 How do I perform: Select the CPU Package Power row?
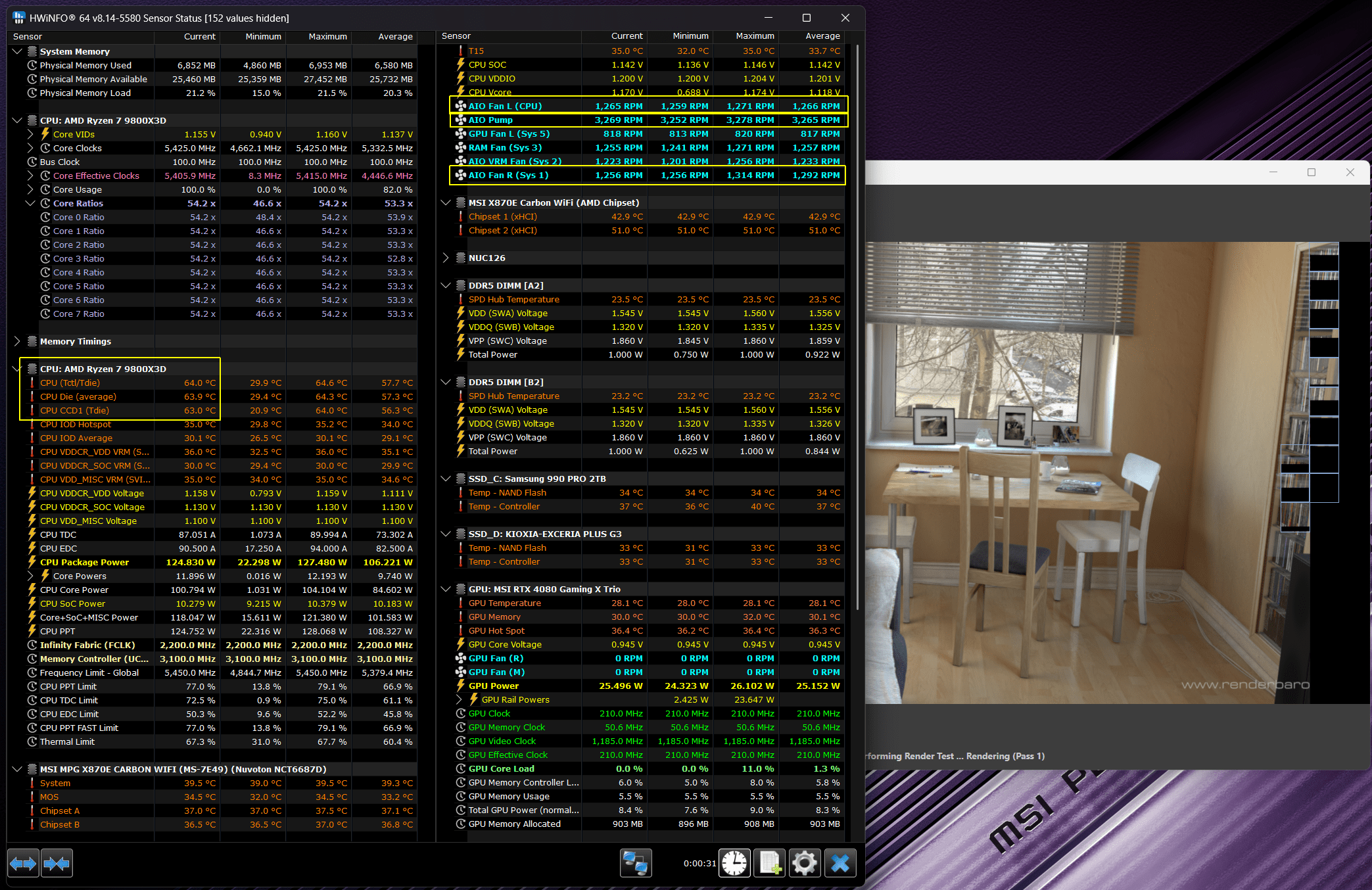point(84,562)
